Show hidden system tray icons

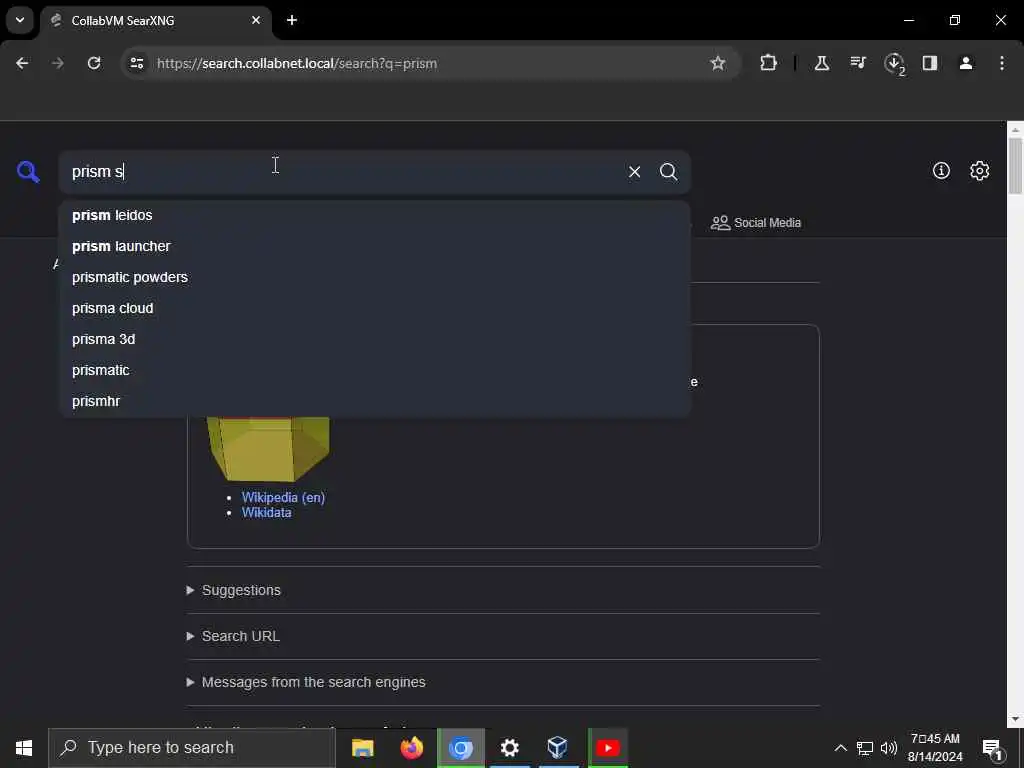(840, 748)
